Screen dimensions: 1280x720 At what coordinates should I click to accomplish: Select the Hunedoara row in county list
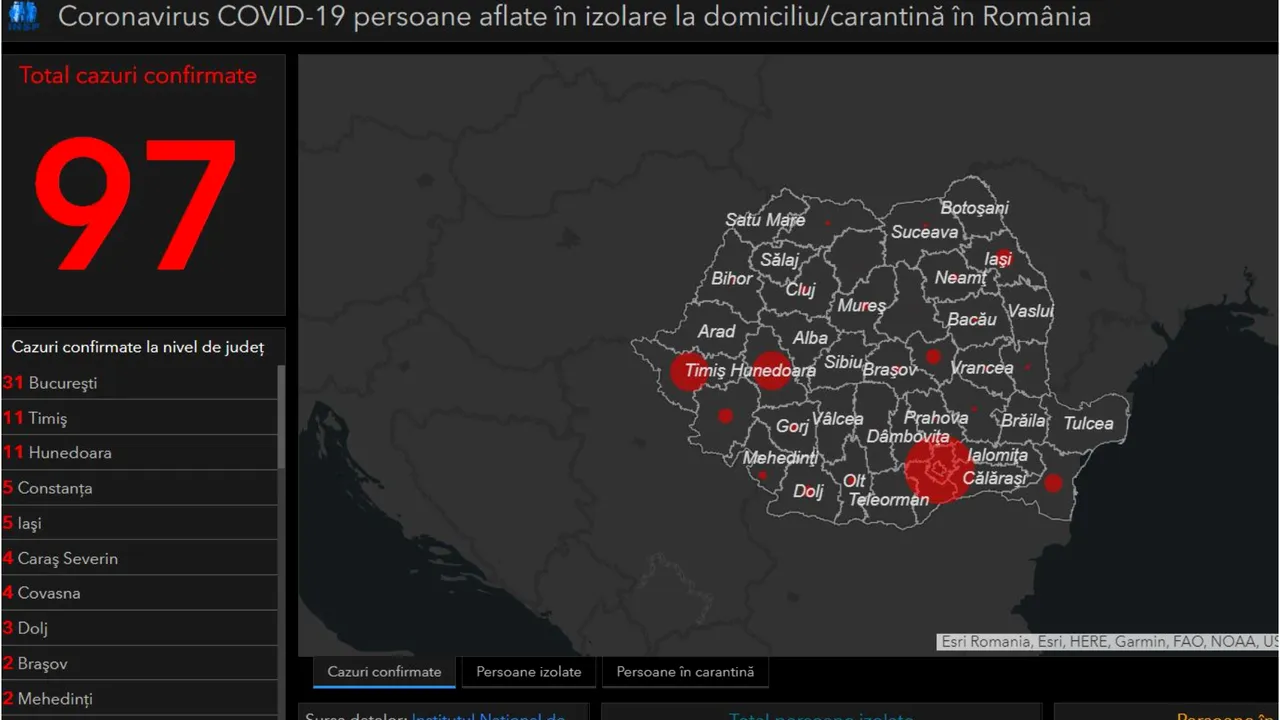tap(140, 453)
